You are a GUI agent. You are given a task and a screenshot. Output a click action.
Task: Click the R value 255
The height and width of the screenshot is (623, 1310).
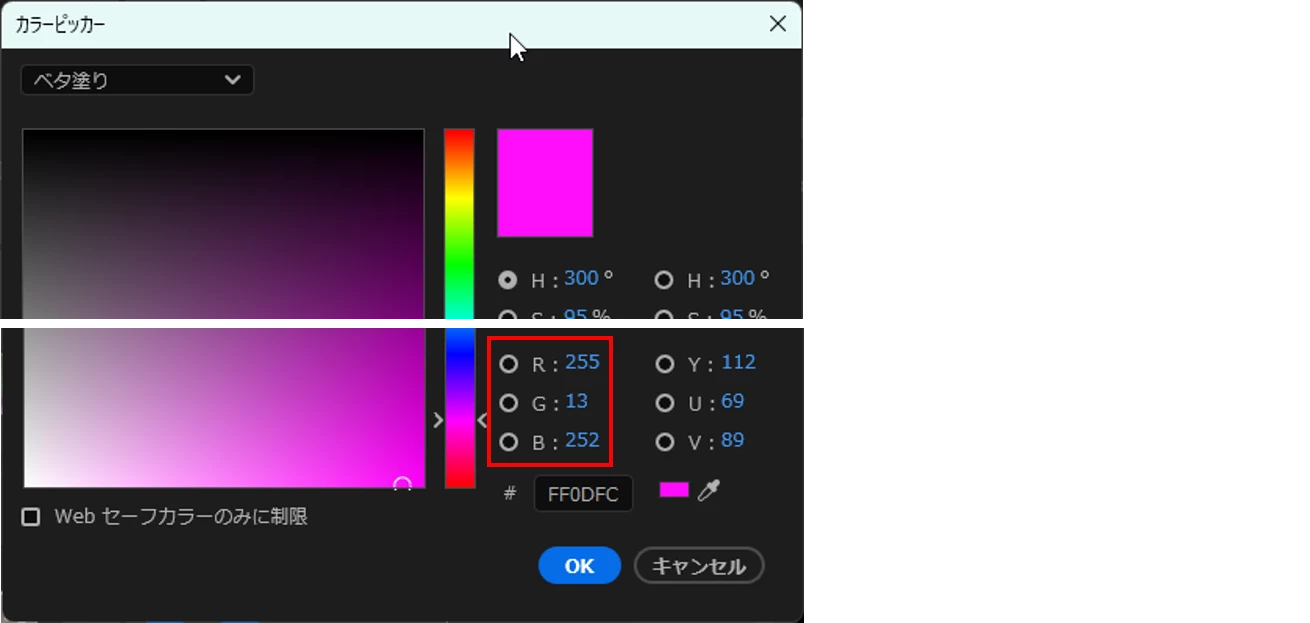pos(582,362)
